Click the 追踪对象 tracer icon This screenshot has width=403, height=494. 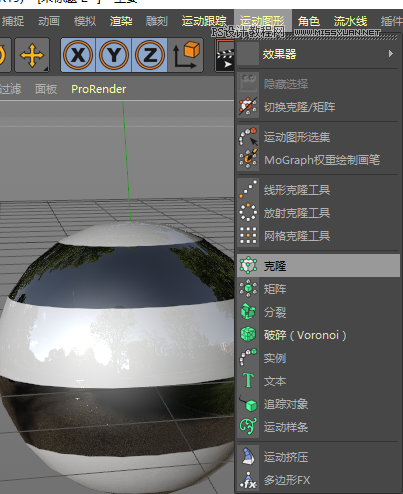coord(248,403)
